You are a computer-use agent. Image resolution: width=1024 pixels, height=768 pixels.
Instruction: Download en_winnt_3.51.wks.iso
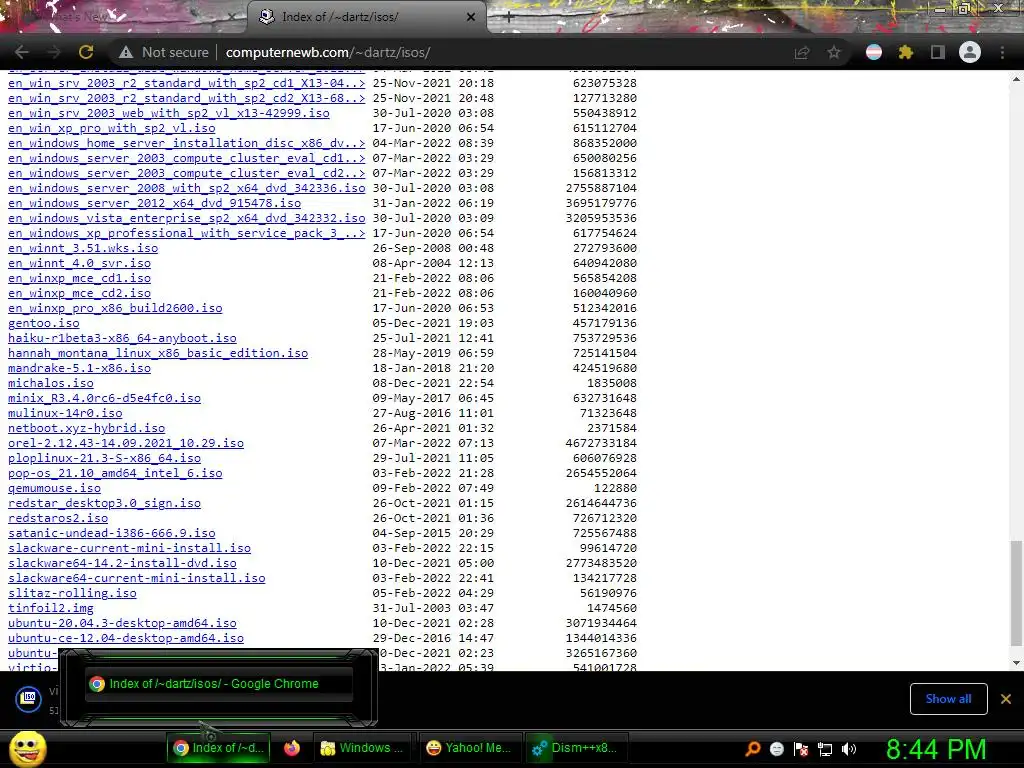pyautogui.click(x=83, y=248)
